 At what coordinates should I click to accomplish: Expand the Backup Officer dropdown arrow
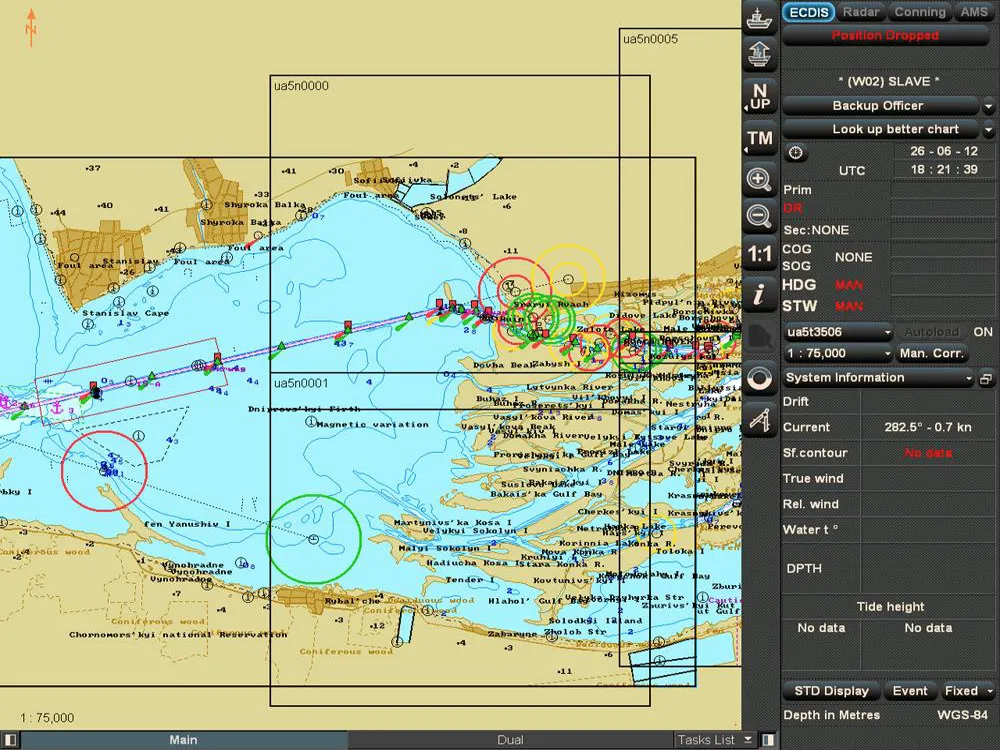point(988,106)
